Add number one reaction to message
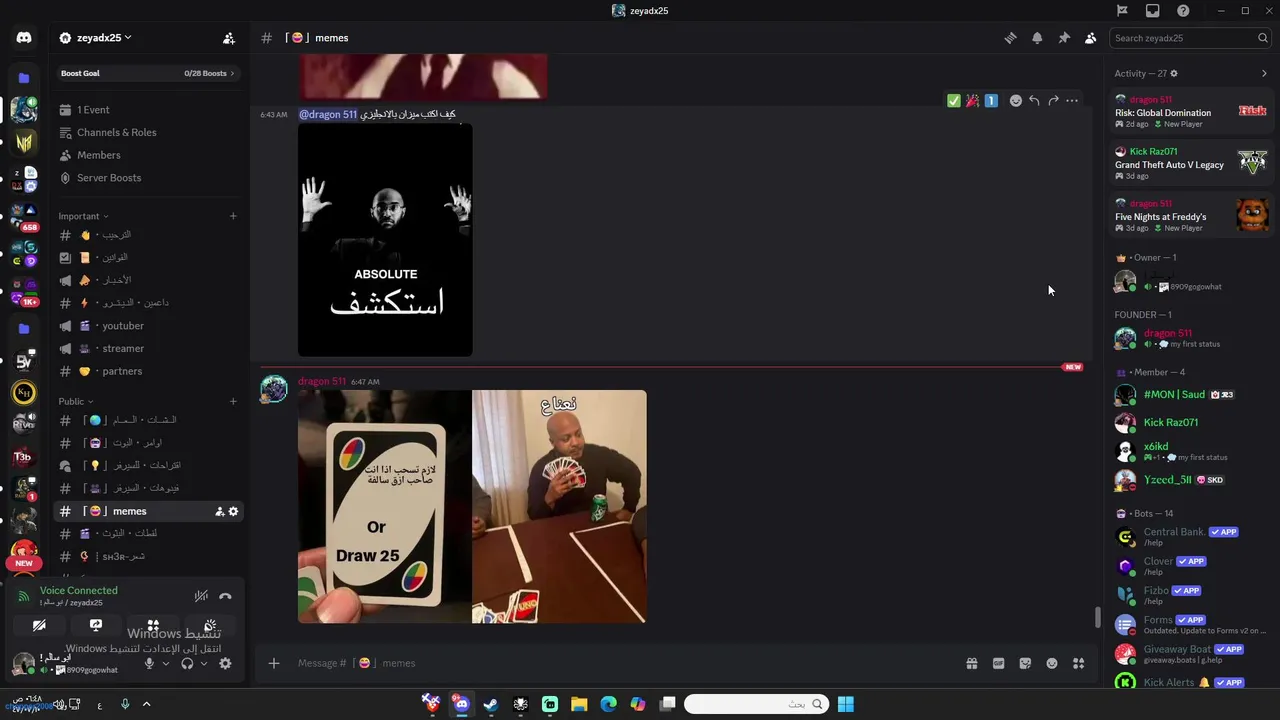Screen dimensions: 1280x720 click(x=991, y=101)
